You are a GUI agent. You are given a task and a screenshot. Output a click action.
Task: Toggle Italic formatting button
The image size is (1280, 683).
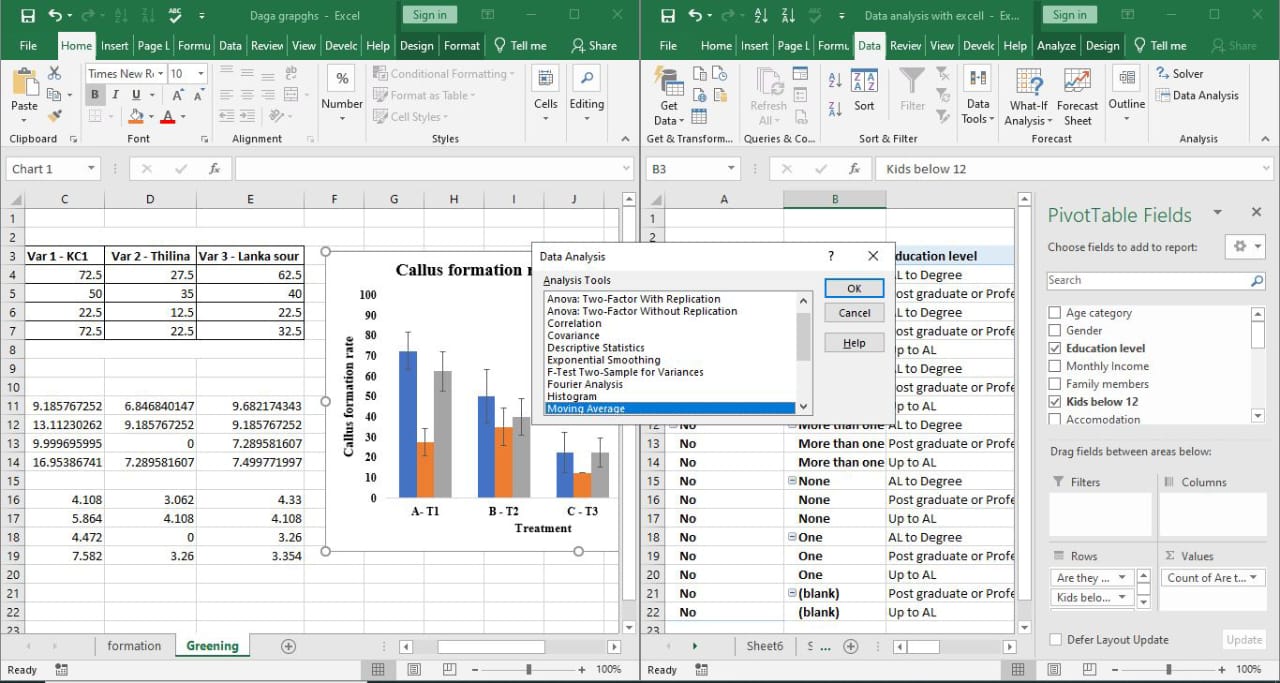[x=115, y=95]
